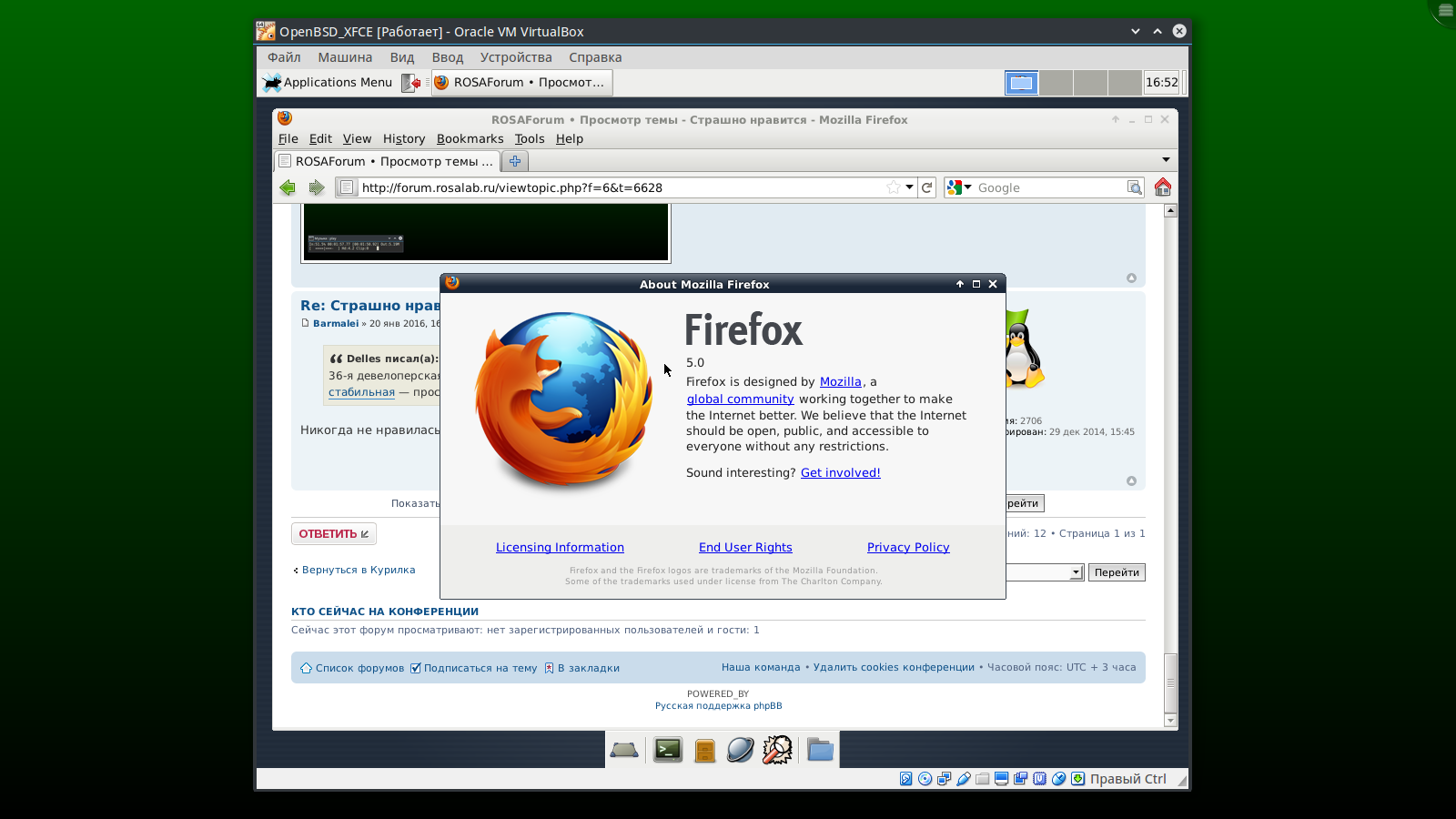Open Firefox Tools menu
Screen dimensions: 1456x819
(530, 139)
